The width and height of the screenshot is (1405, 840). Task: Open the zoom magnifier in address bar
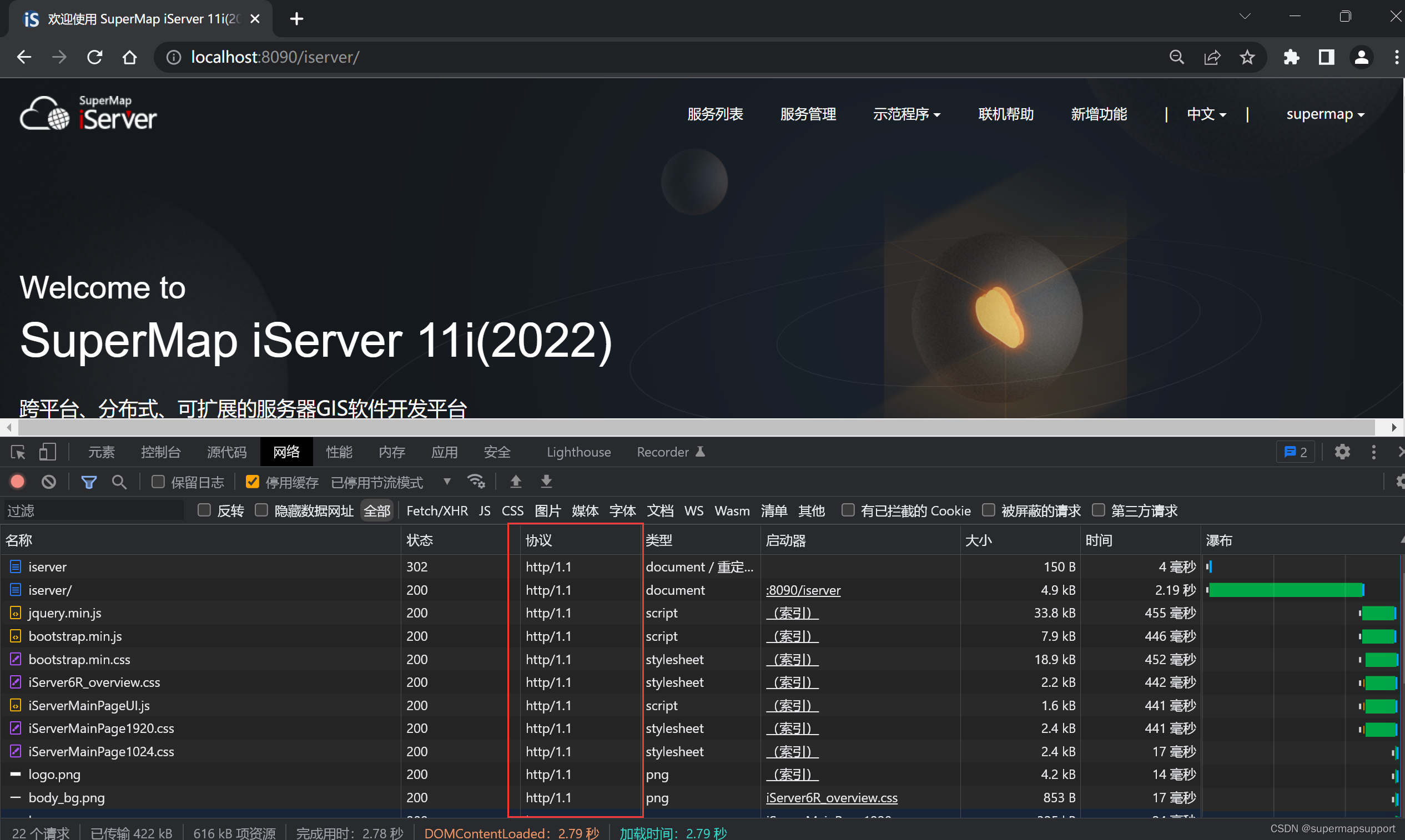[x=1177, y=57]
